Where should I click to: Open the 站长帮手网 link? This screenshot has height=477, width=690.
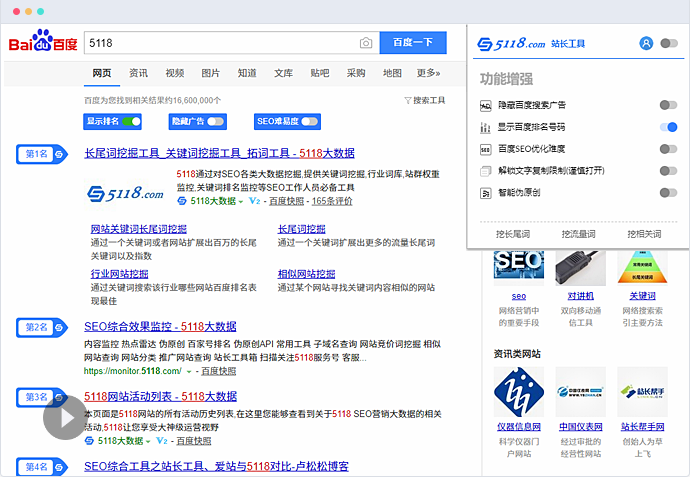(x=642, y=427)
